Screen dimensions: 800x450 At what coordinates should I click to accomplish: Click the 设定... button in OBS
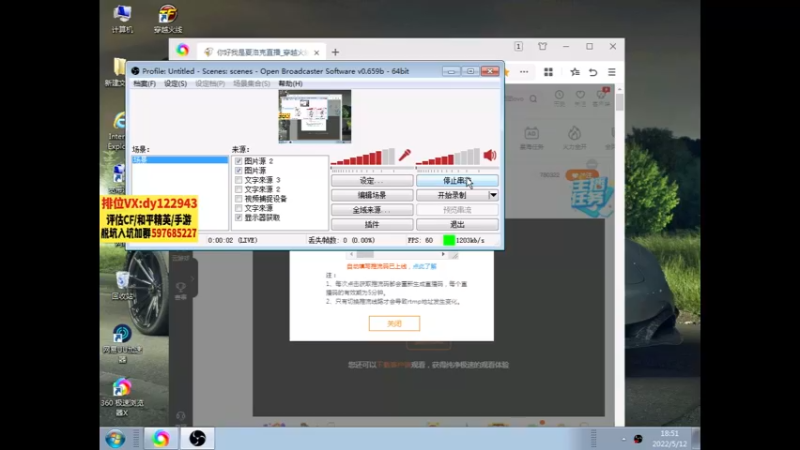coord(372,181)
